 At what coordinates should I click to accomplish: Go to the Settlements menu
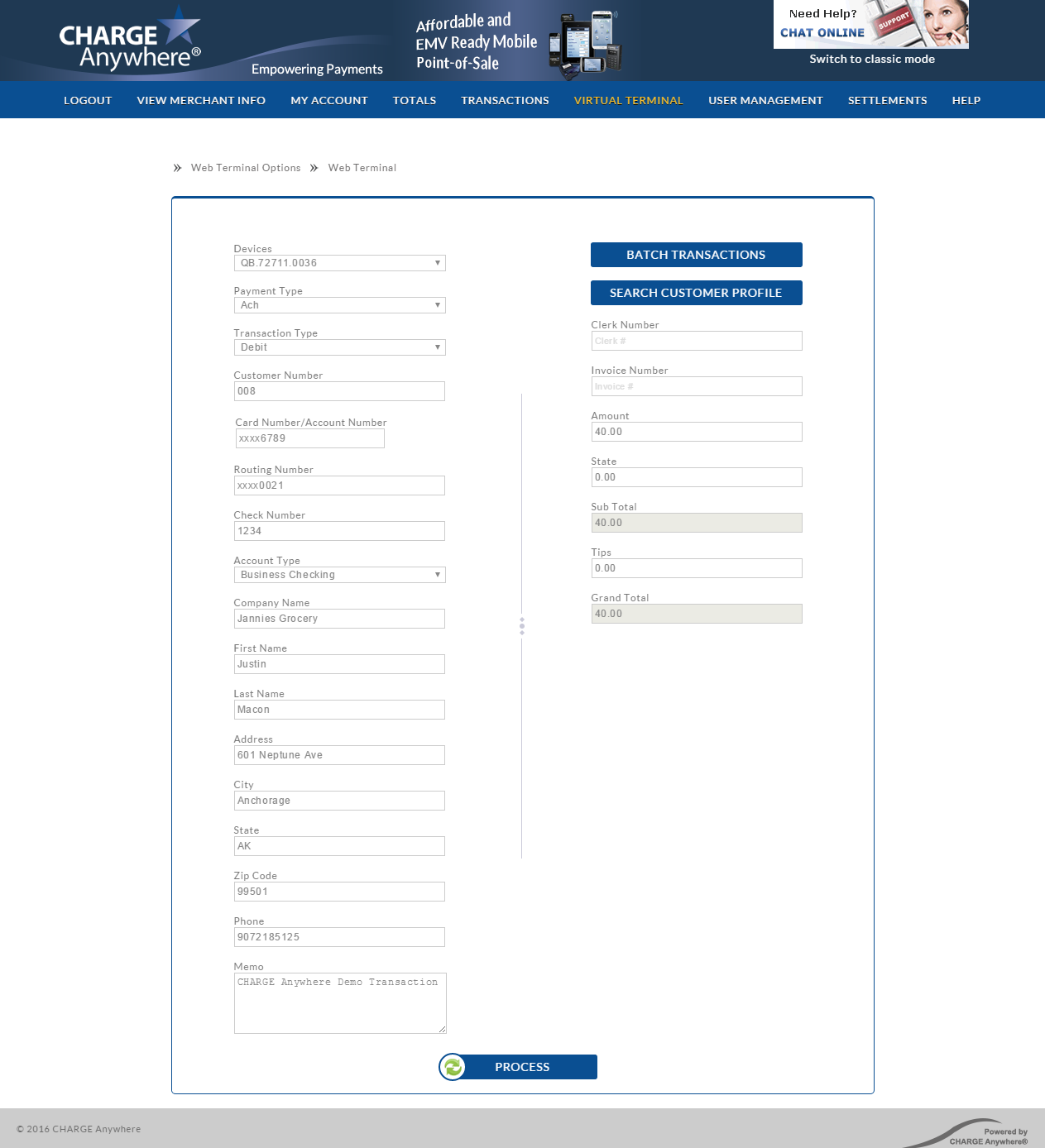click(887, 100)
